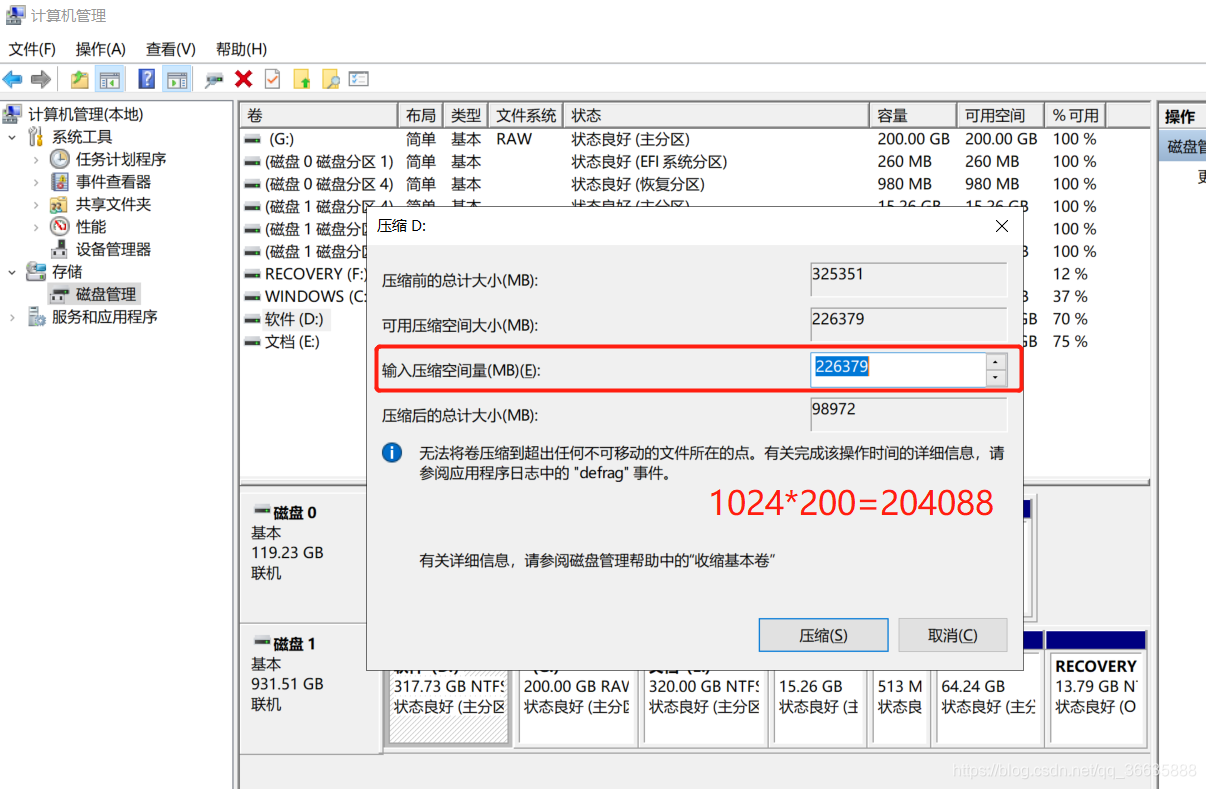The height and width of the screenshot is (789, 1206).
Task: Click the checklist settings toolbar icon
Action: pyautogui.click(x=359, y=79)
